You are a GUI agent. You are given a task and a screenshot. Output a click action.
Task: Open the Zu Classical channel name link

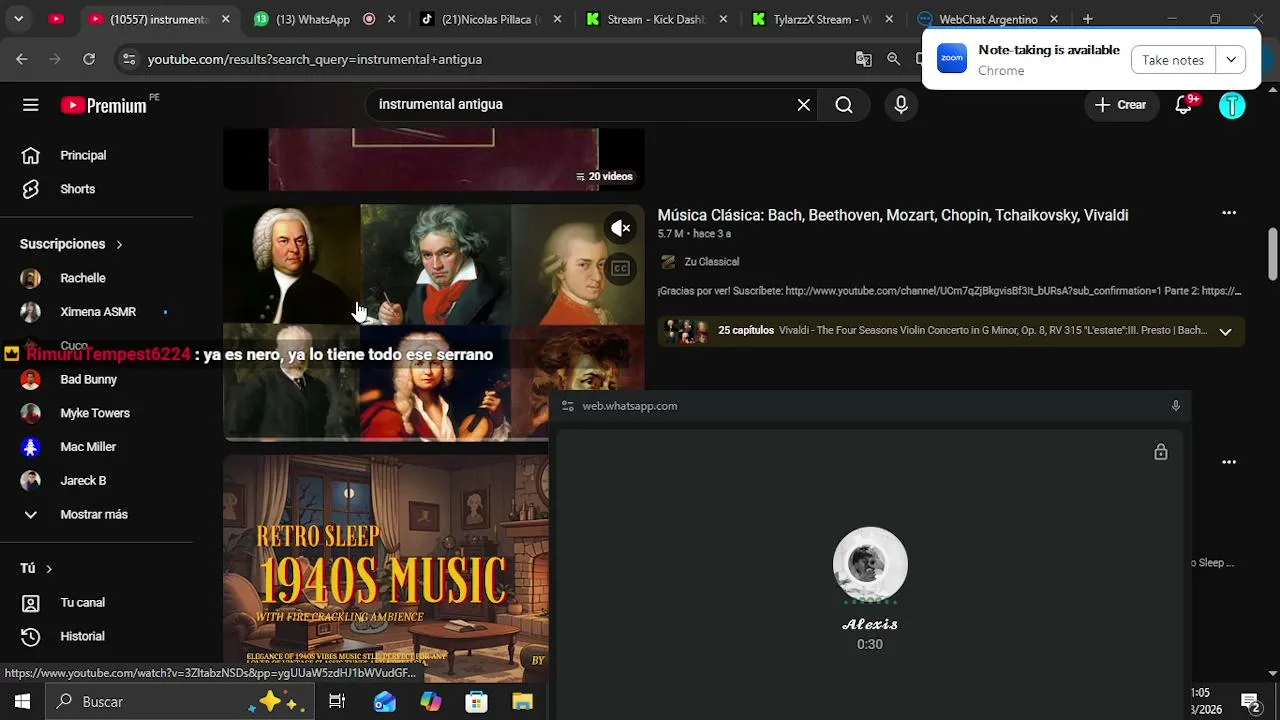pos(712,262)
